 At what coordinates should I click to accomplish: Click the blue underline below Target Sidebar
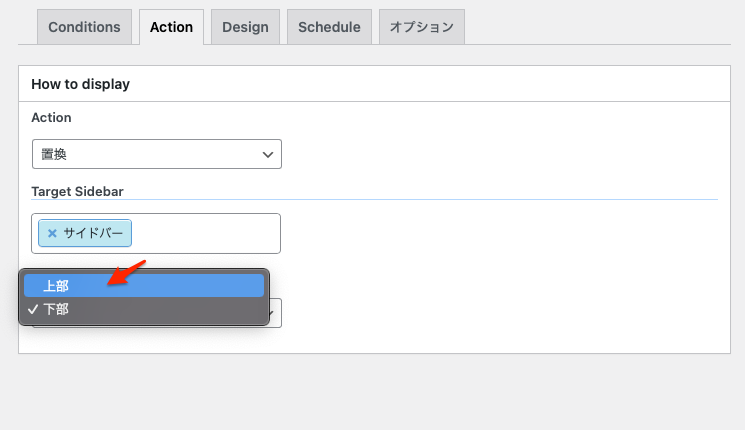pyautogui.click(x=374, y=200)
